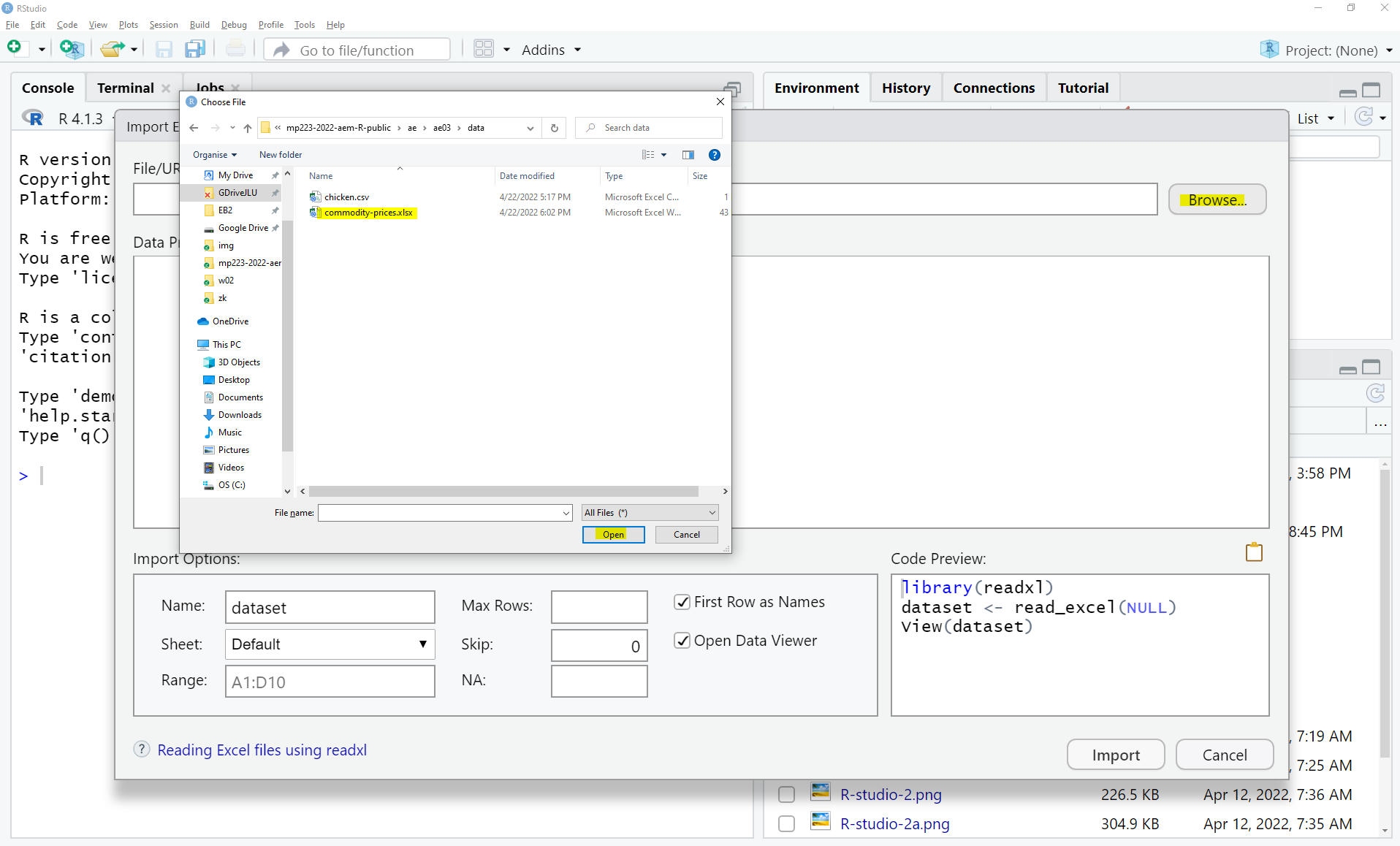This screenshot has width=1400, height=846.
Task: Open the Session menu
Action: tap(164, 25)
